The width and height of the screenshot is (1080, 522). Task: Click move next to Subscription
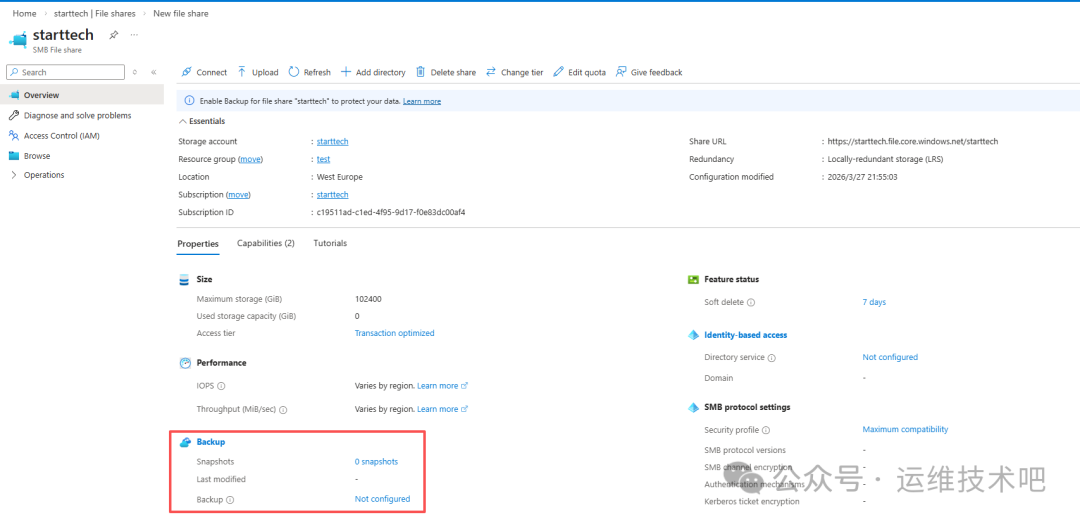pyautogui.click(x=238, y=195)
